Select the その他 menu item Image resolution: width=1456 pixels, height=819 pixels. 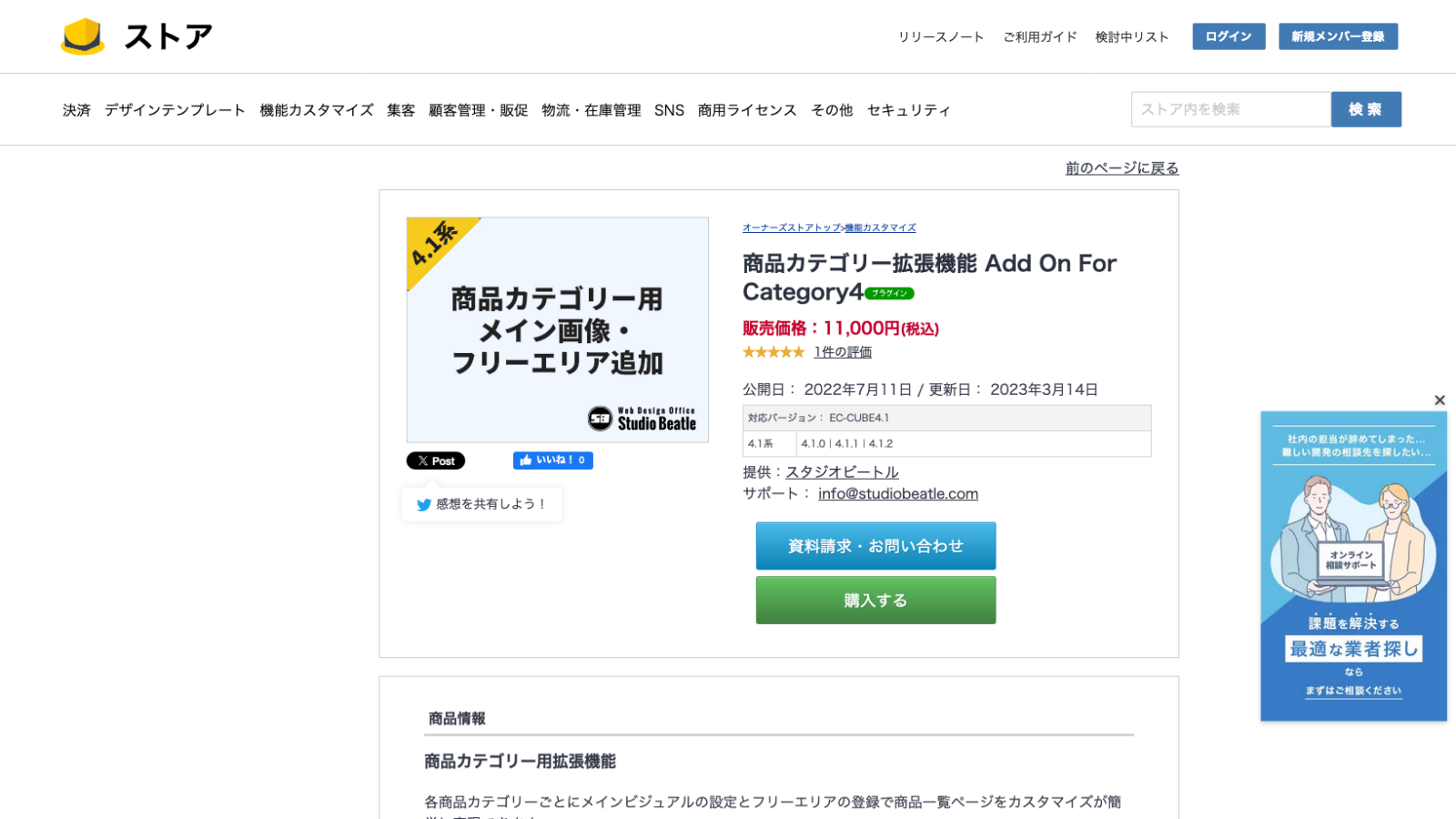[x=832, y=110]
